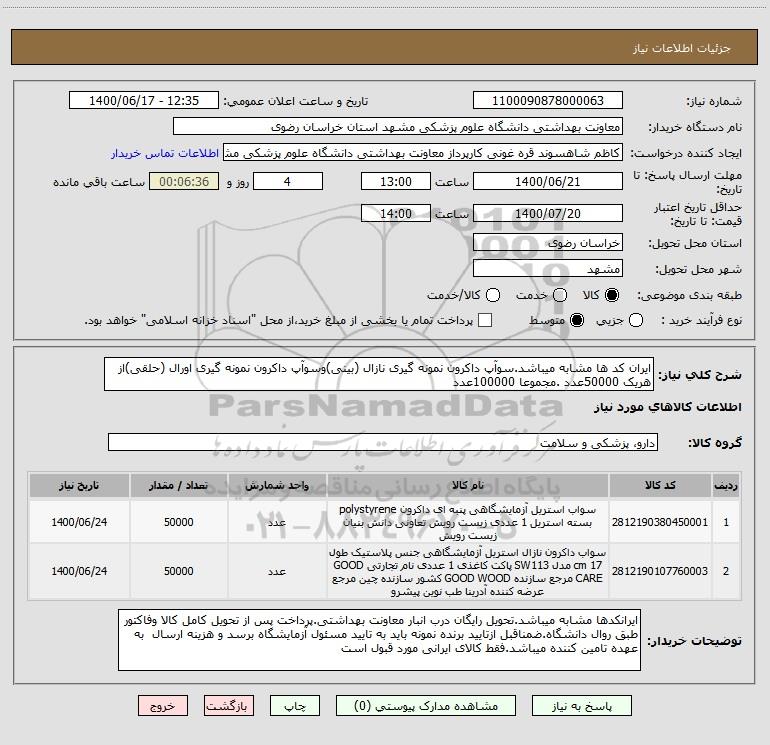Screen dimensions: 770x745
Task: Click the price validity date 1400/07/20
Action: click(548, 213)
